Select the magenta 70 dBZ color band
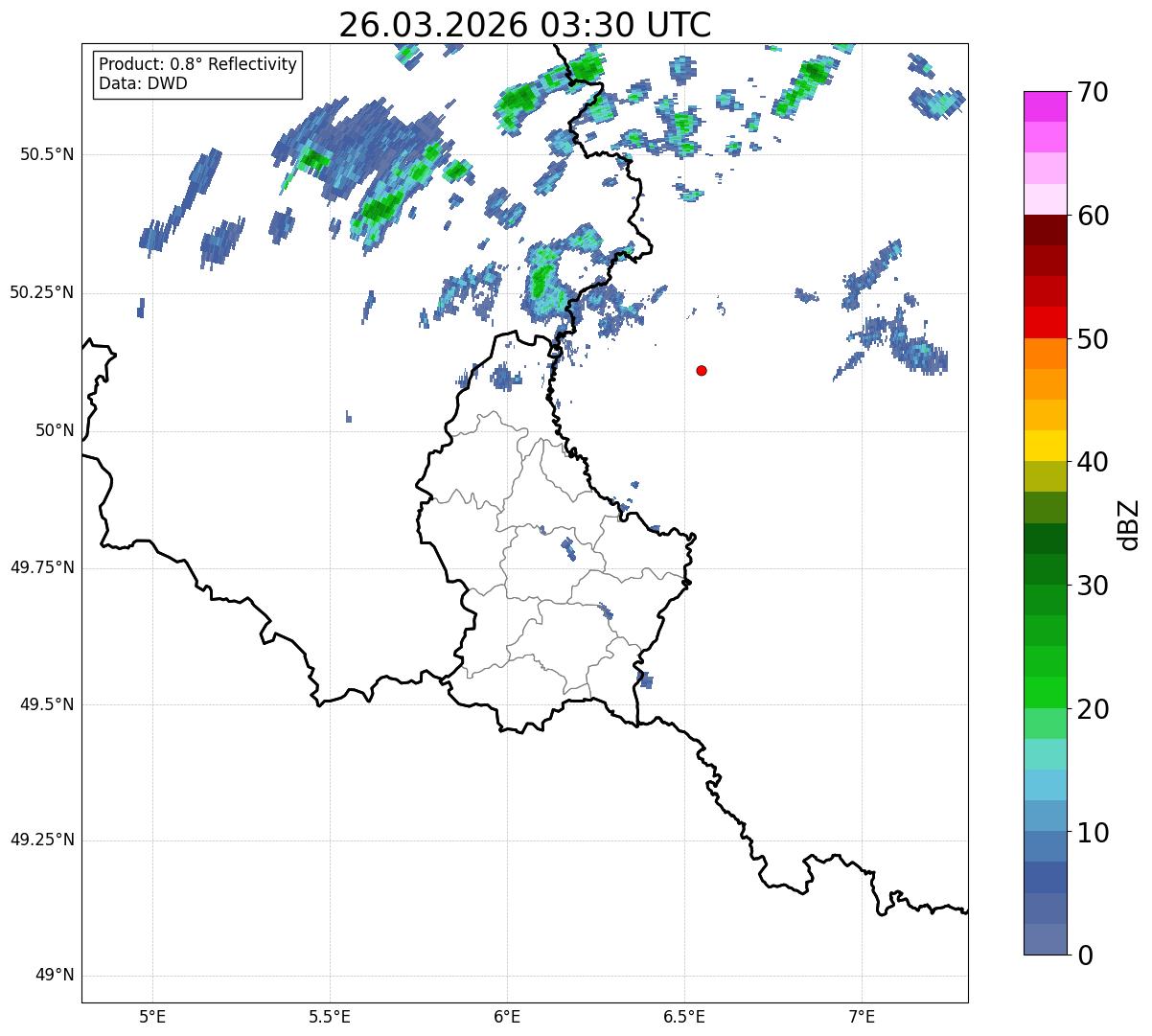Screen dimensions: 1152x1036 1046,106
